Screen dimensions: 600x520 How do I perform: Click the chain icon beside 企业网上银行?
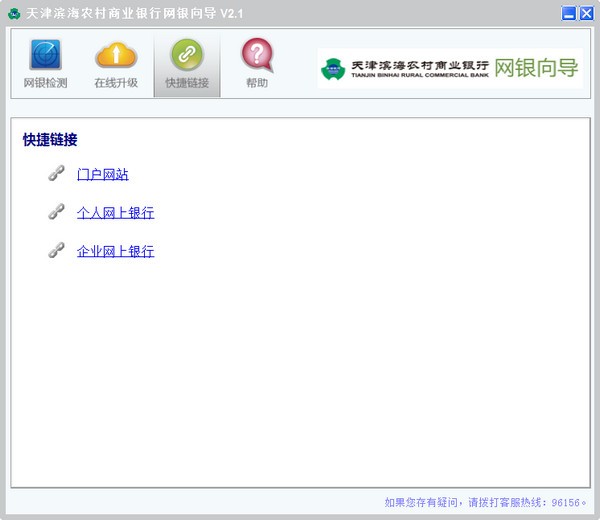[x=56, y=250]
